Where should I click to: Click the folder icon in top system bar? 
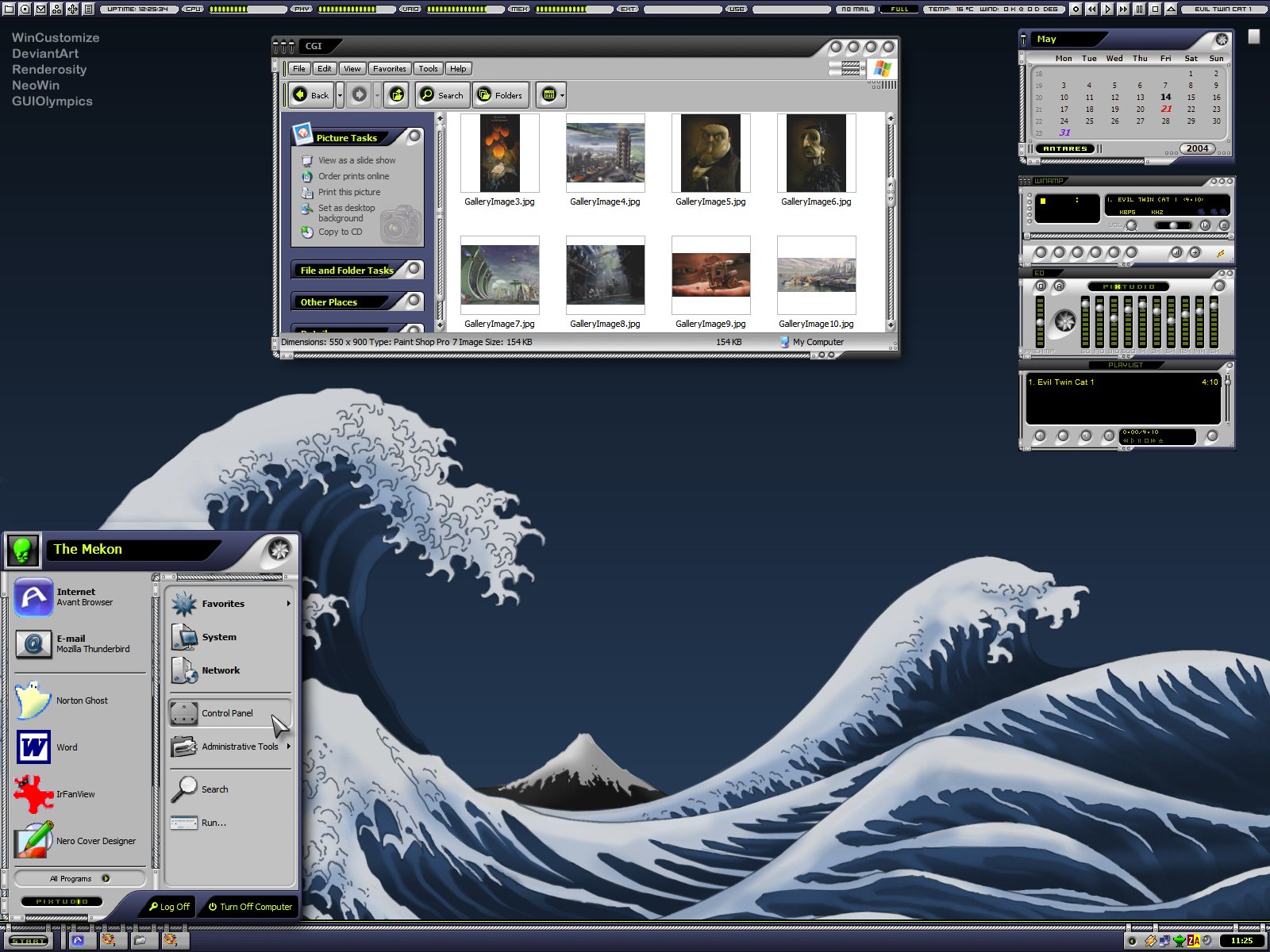[9, 9]
